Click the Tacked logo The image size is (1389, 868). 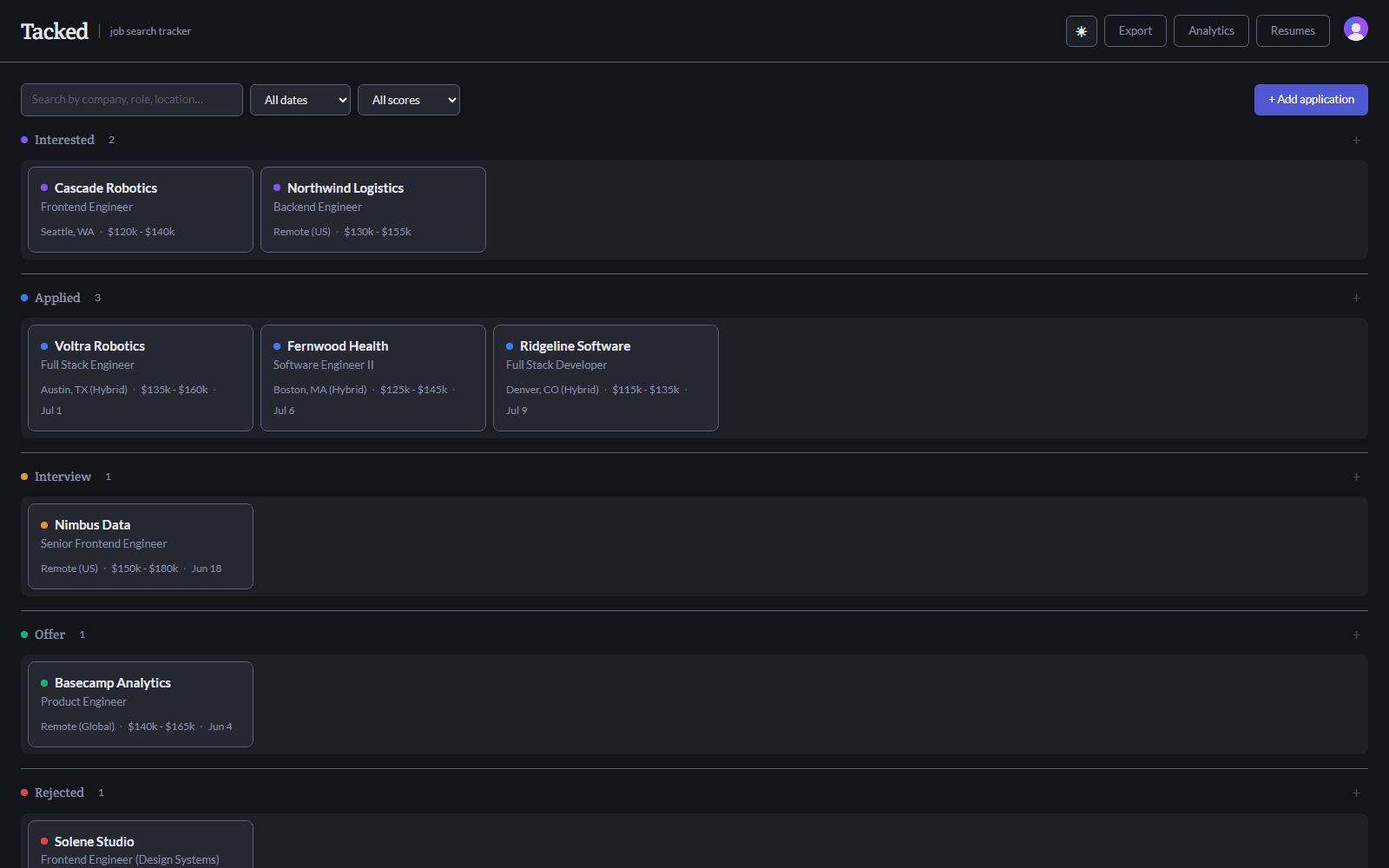(55, 31)
